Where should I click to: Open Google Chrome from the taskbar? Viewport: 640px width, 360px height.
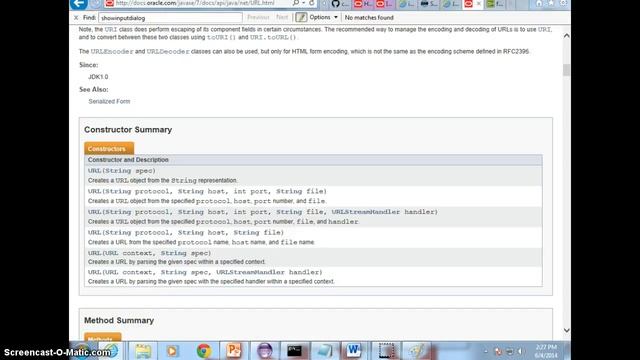(204, 351)
